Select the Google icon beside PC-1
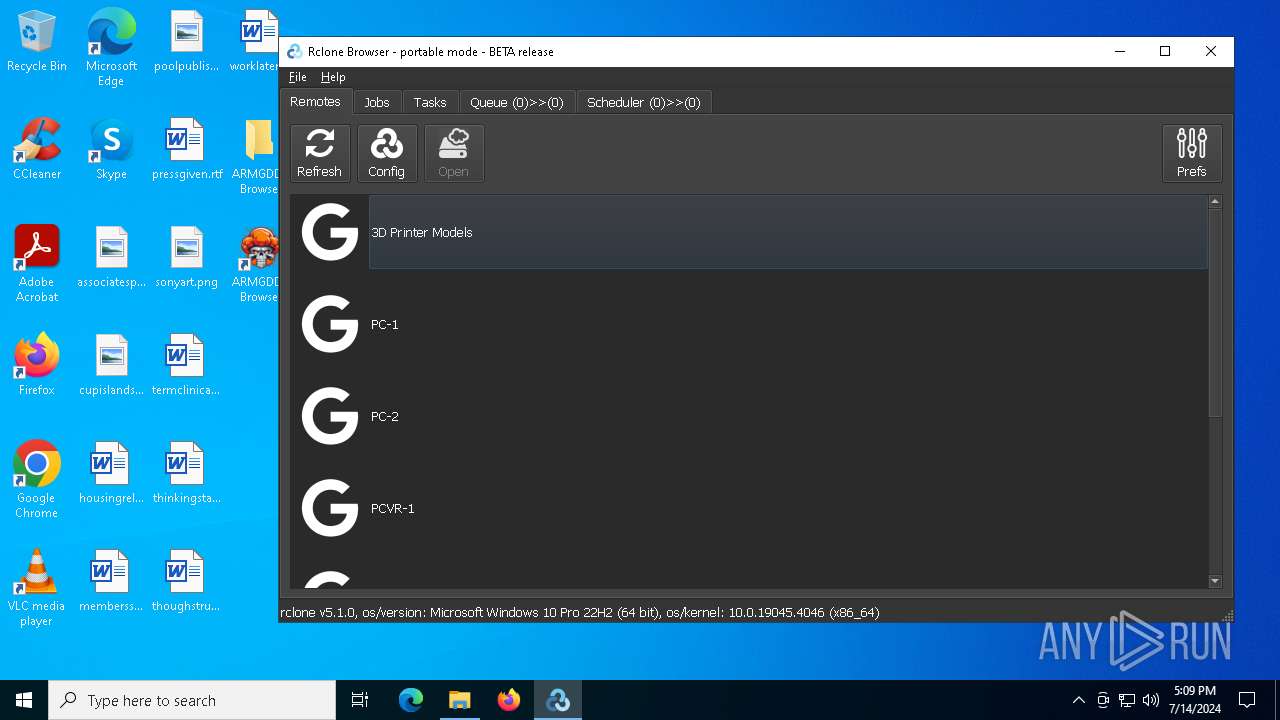The height and width of the screenshot is (720, 1280). [x=330, y=324]
